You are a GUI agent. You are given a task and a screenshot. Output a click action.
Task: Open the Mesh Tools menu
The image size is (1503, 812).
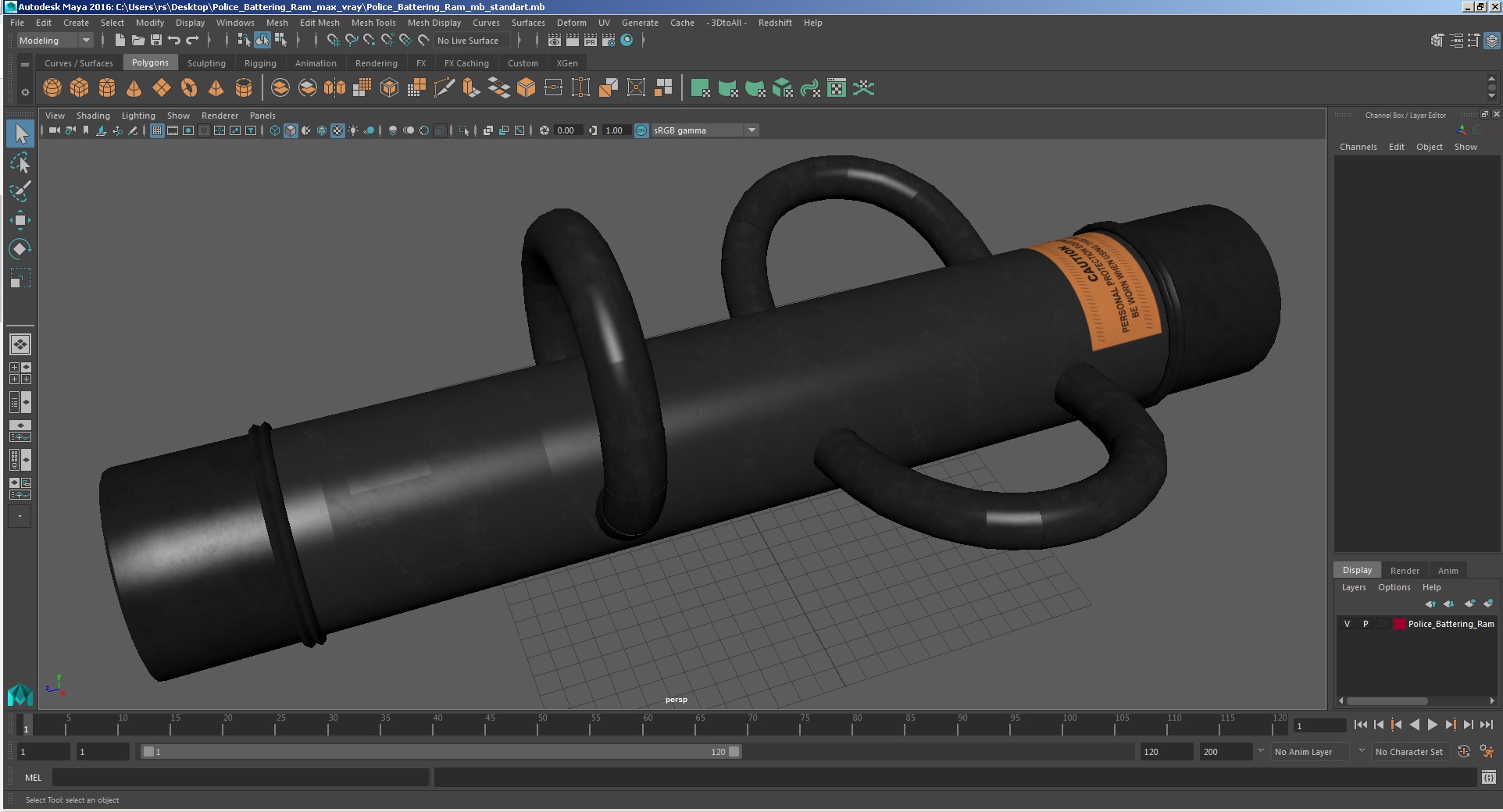coord(373,23)
